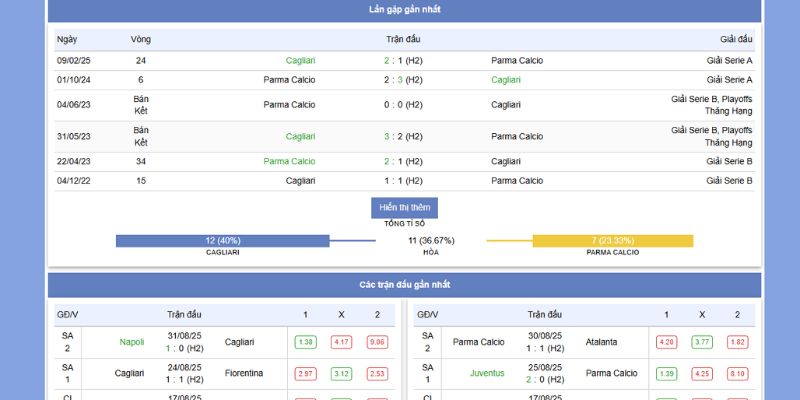The width and height of the screenshot is (800, 400).
Task: Open green Cagliari in the 09/02/25 row
Action: pyautogui.click(x=301, y=61)
